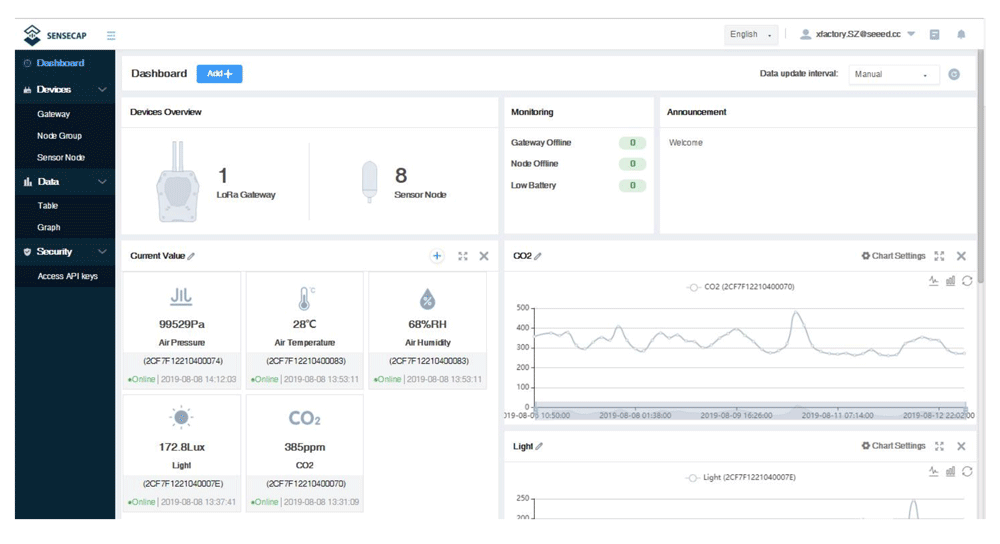Screen dimensions: 1000x544
Task: Toggle the CO2 series legend marker
Action: coord(693,287)
